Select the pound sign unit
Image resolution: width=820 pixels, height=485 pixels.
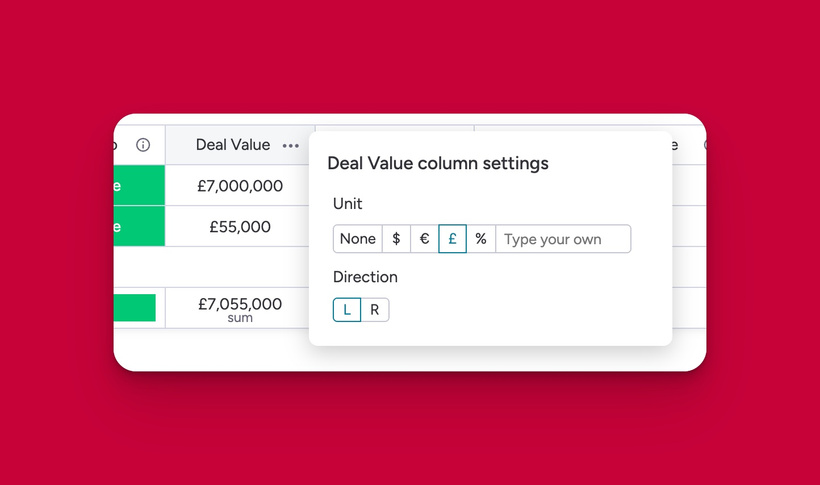pos(452,239)
